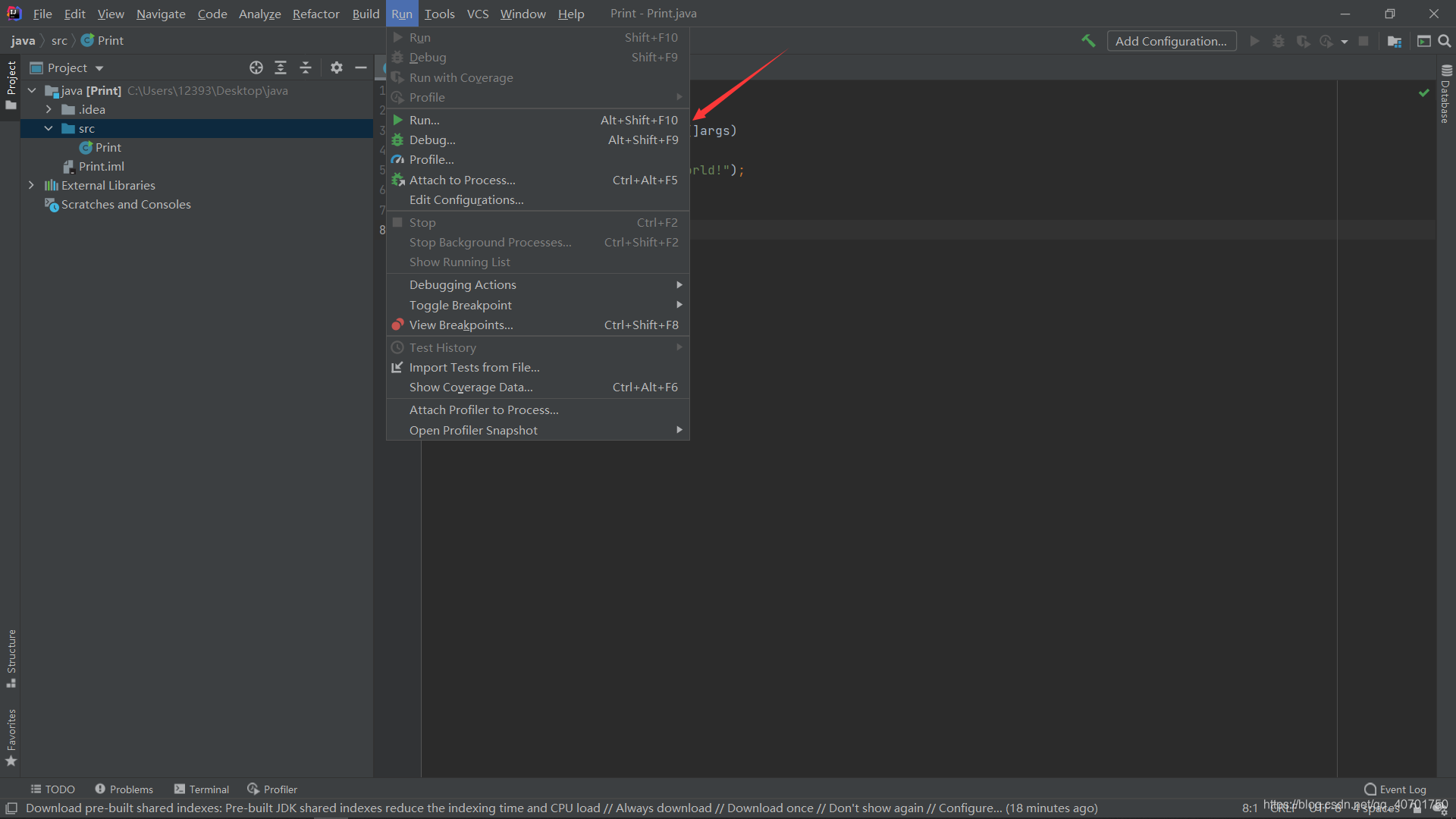The image size is (1456, 819).
Task: Collapse the src folder
Action: (49, 128)
